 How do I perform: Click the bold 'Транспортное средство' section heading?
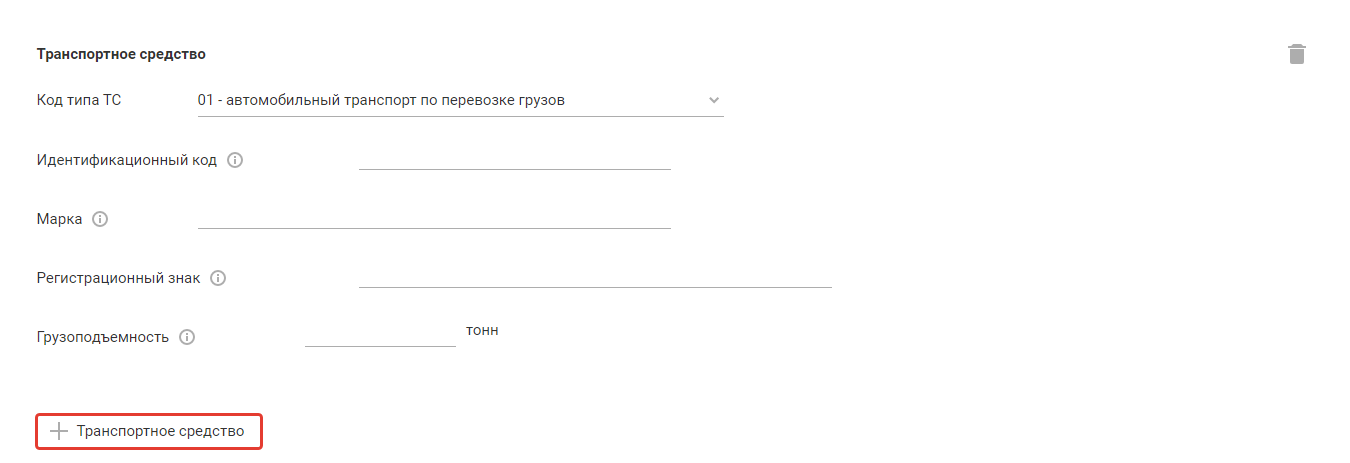click(121, 54)
